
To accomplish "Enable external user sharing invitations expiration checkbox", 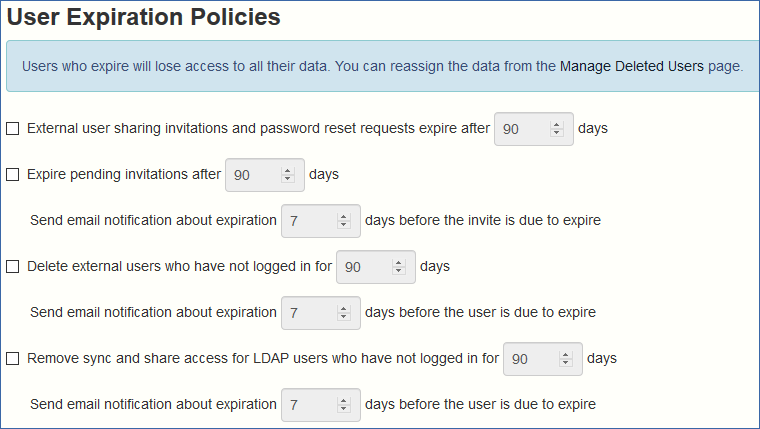I will (x=13, y=128).
